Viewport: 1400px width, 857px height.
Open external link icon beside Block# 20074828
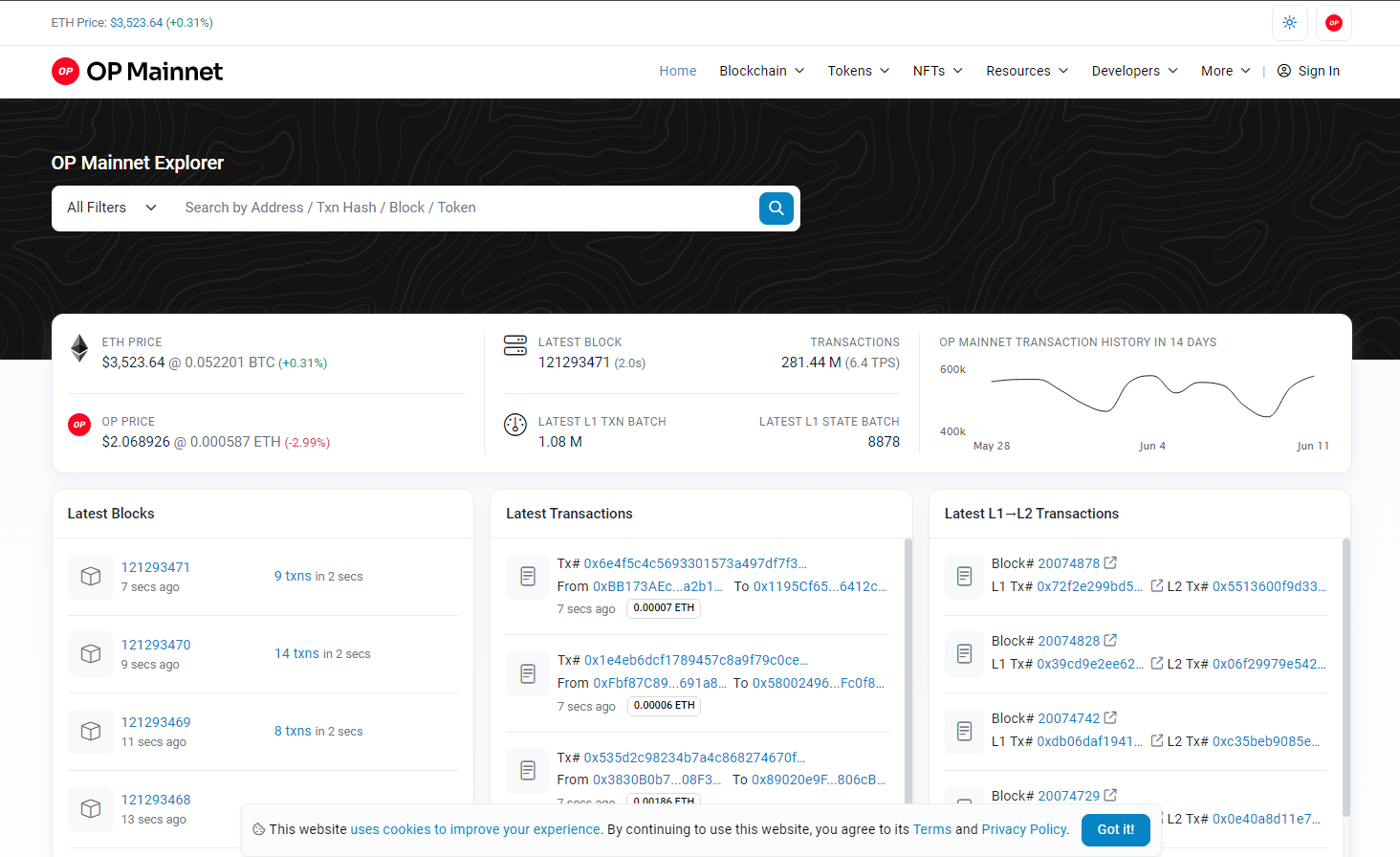click(1110, 641)
